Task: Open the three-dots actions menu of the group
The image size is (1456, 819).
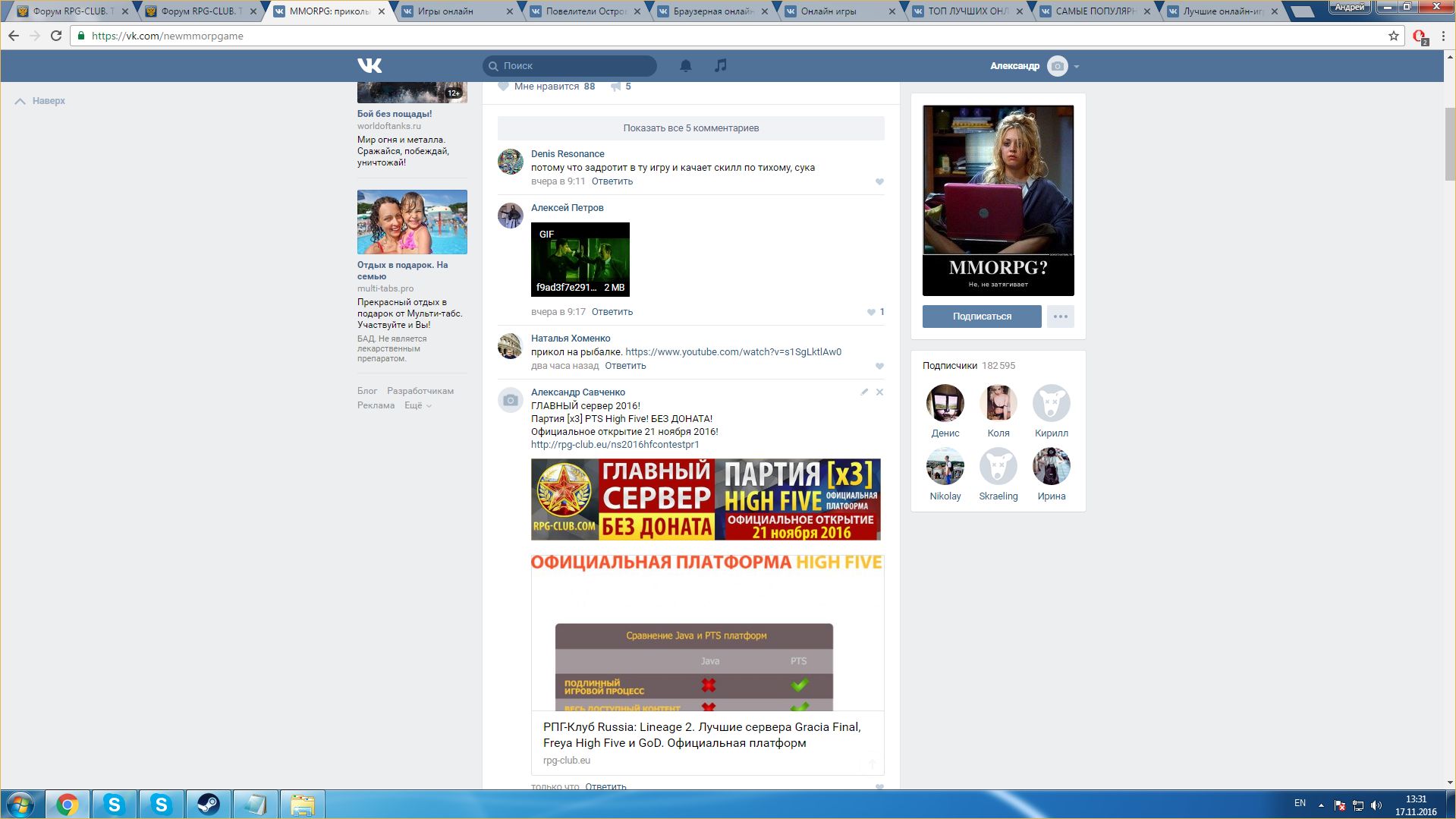Action: point(1061,317)
